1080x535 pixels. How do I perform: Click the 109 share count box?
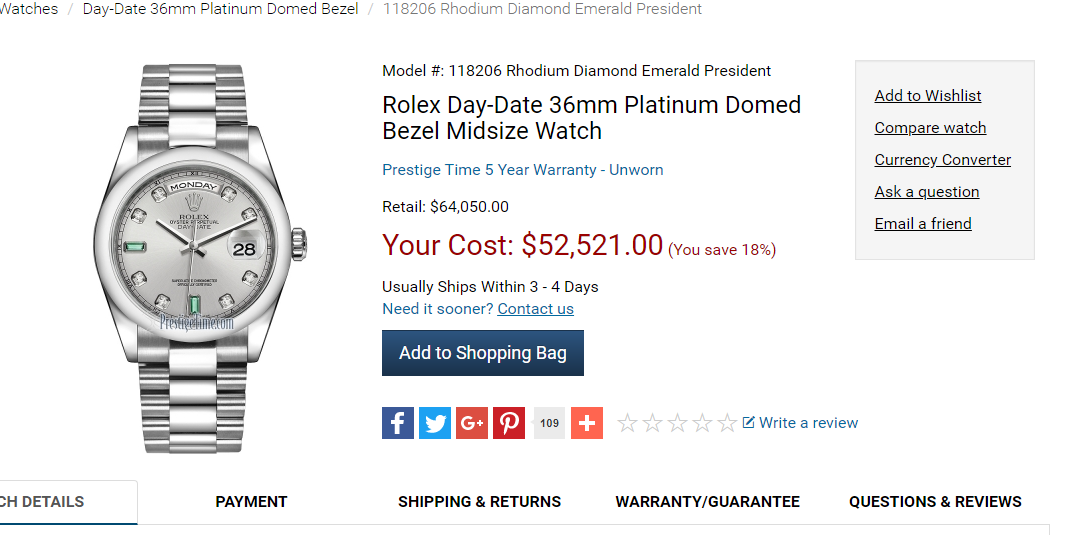click(x=549, y=423)
